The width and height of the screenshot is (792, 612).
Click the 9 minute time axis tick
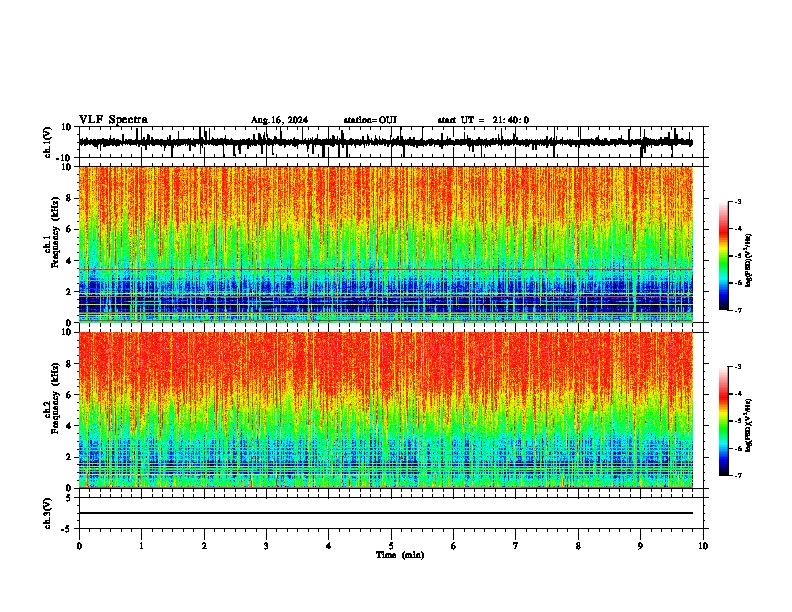click(x=640, y=546)
